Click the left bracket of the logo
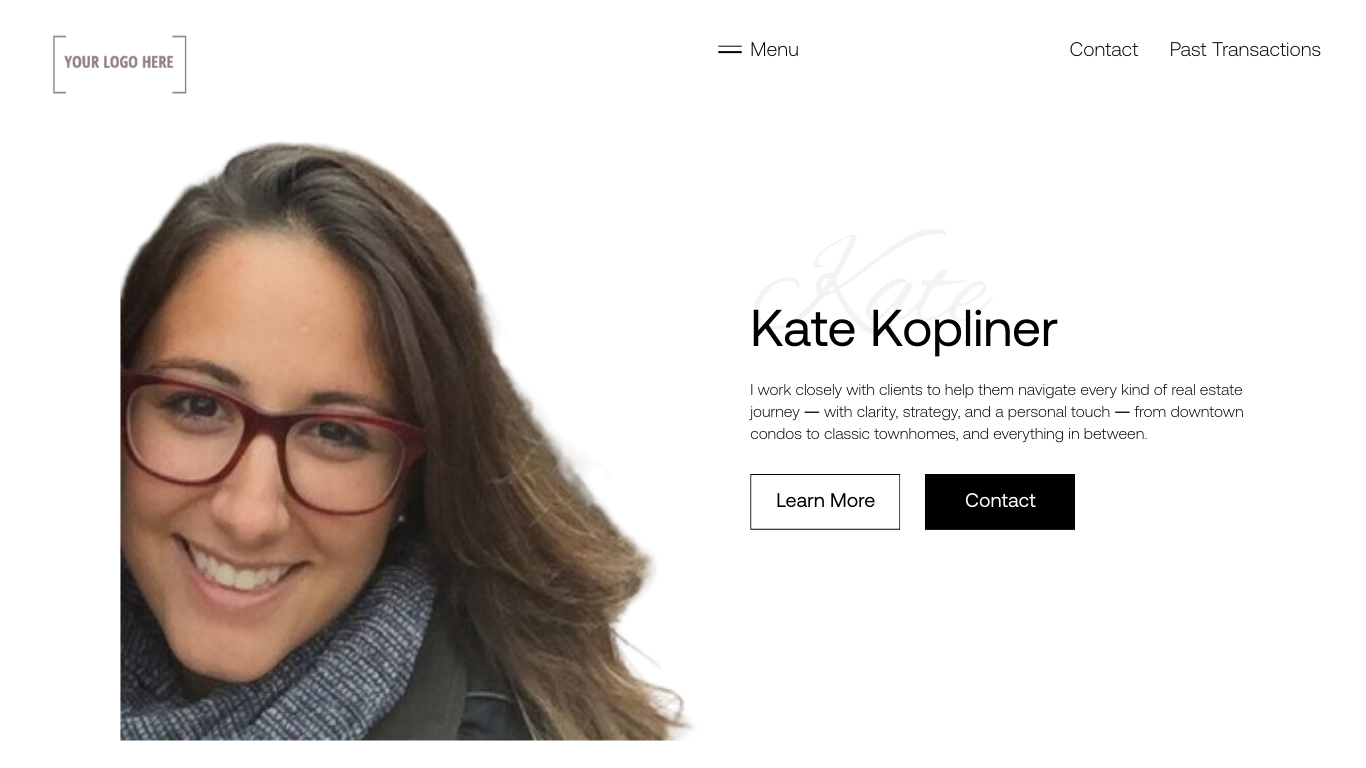This screenshot has width=1366, height=768. [x=59, y=64]
